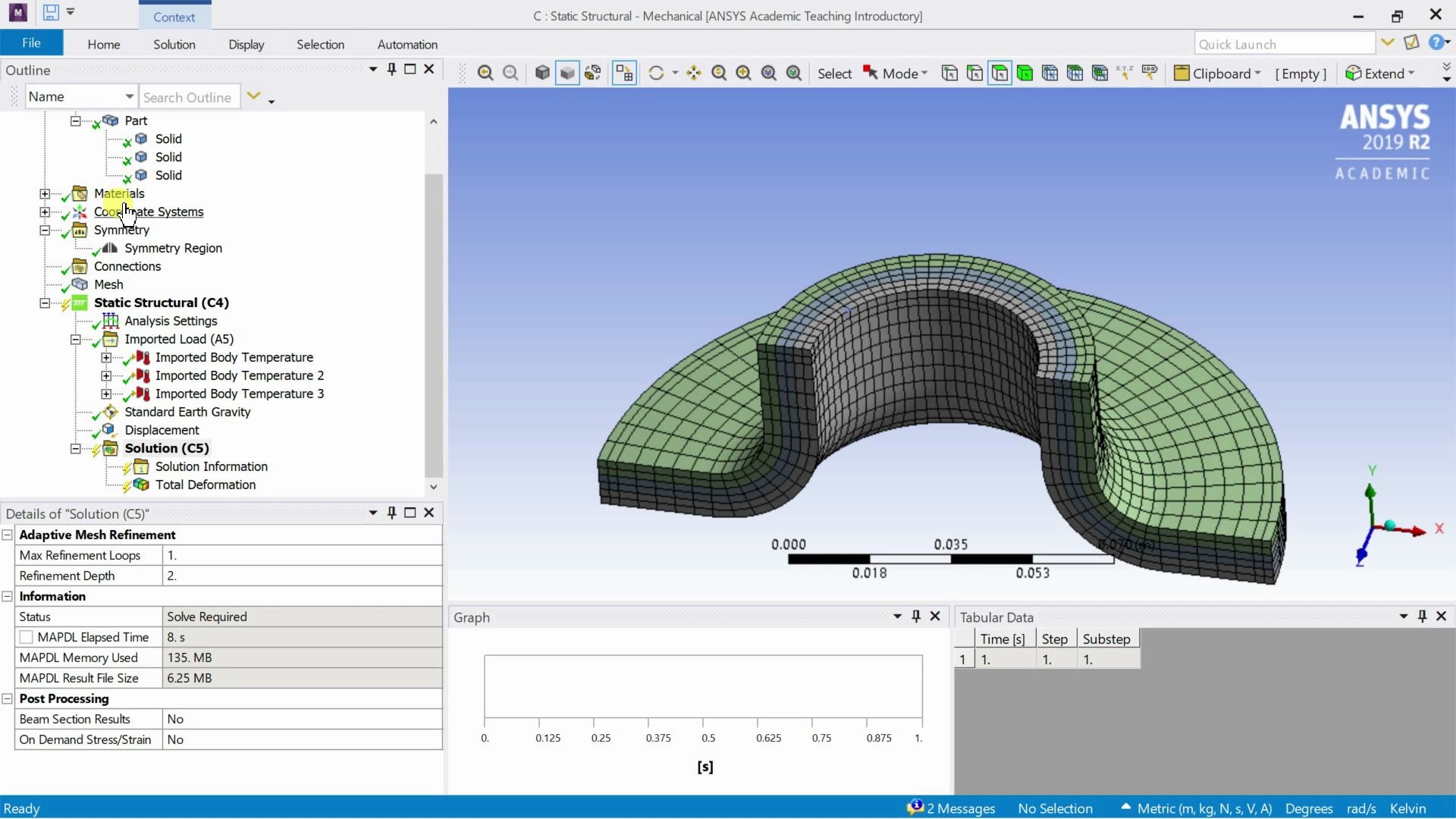The width and height of the screenshot is (1456, 819).
Task: Expand Imported Body Temperature 2 node
Action: [x=106, y=375]
